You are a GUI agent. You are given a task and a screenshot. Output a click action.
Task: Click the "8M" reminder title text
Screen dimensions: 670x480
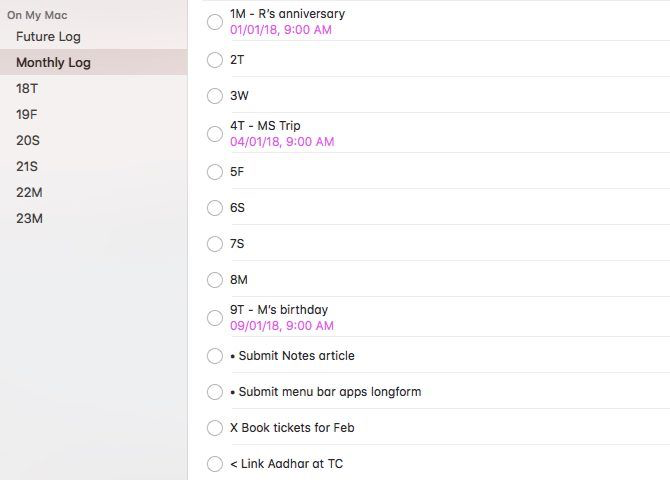[x=238, y=280]
